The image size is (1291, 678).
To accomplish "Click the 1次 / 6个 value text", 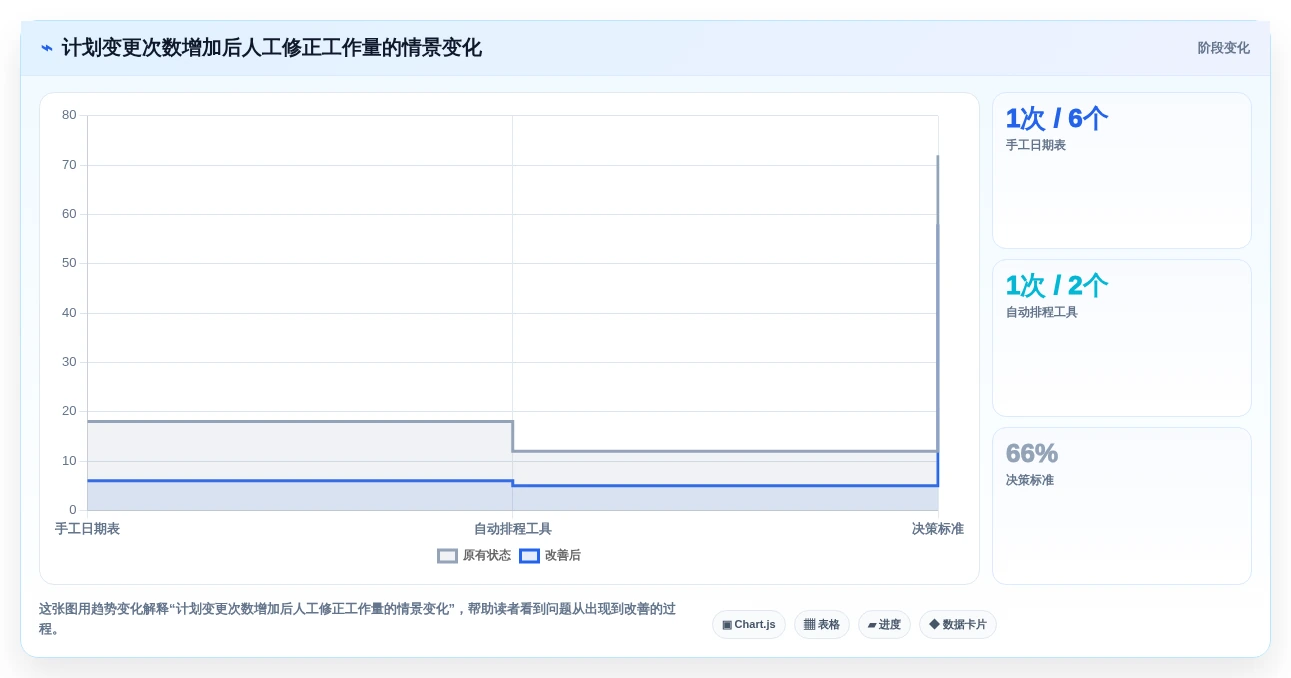I will [1057, 119].
